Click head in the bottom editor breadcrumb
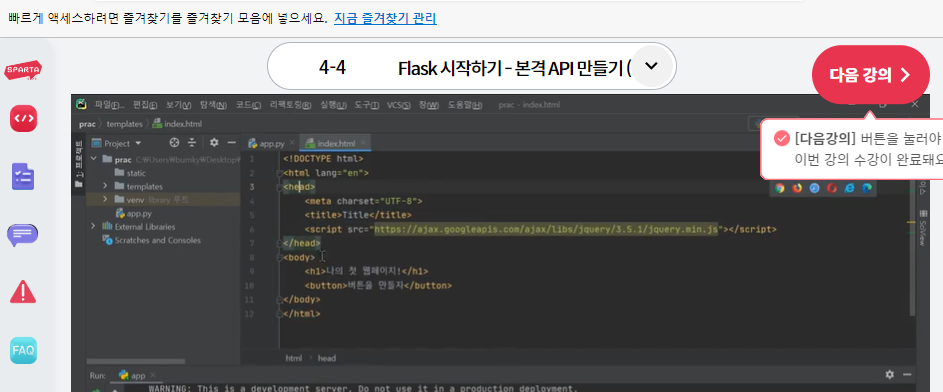 click(327, 358)
